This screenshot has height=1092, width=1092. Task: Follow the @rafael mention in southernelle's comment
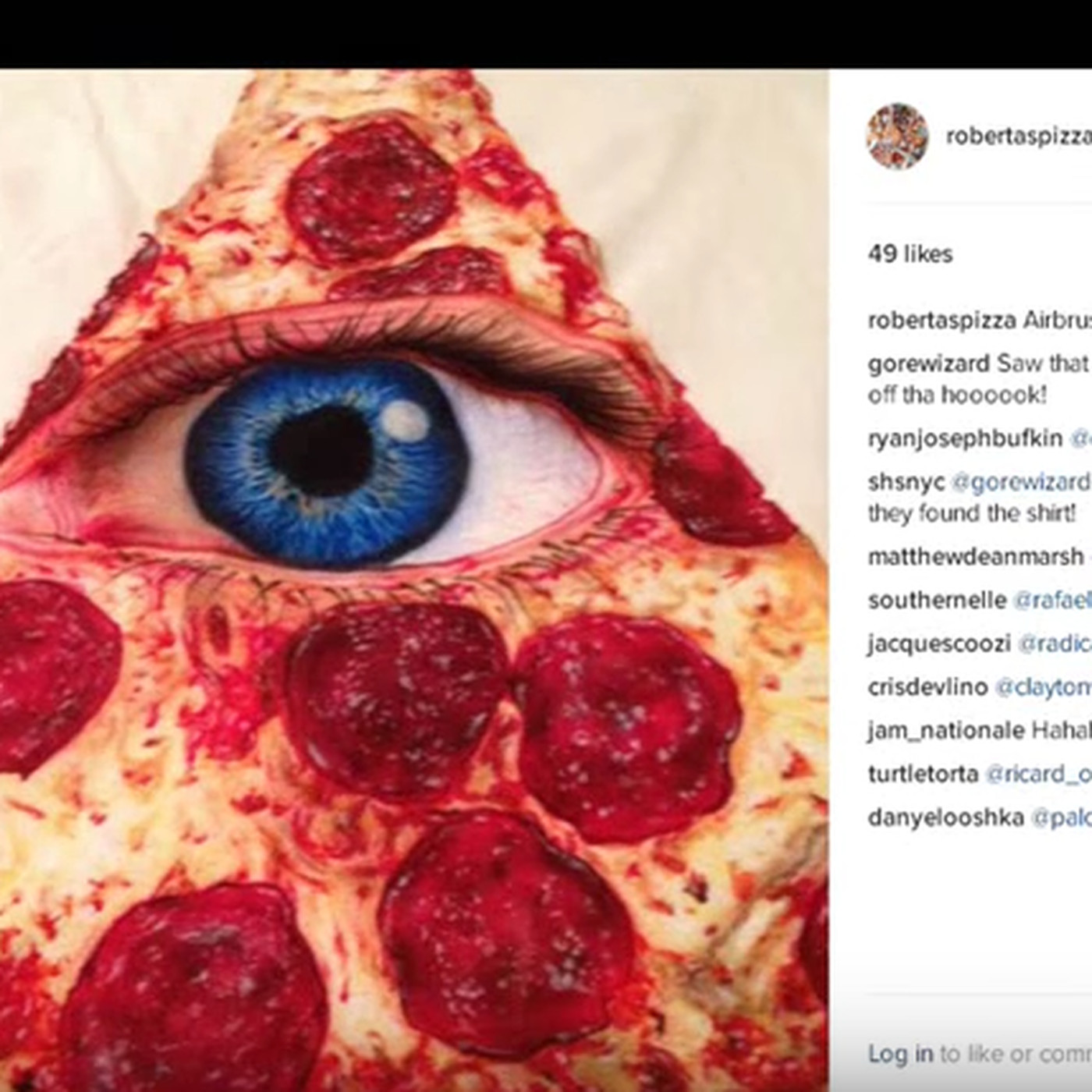1052,601
